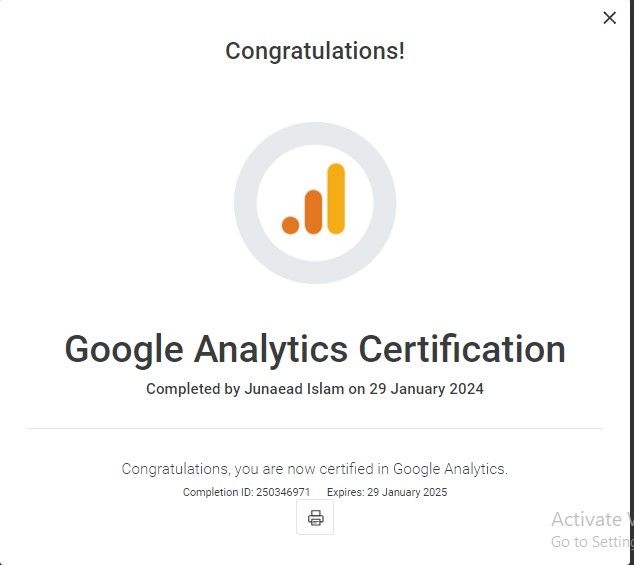Click the small orange dot in the logo
This screenshot has height=565, width=634.
coord(290,225)
